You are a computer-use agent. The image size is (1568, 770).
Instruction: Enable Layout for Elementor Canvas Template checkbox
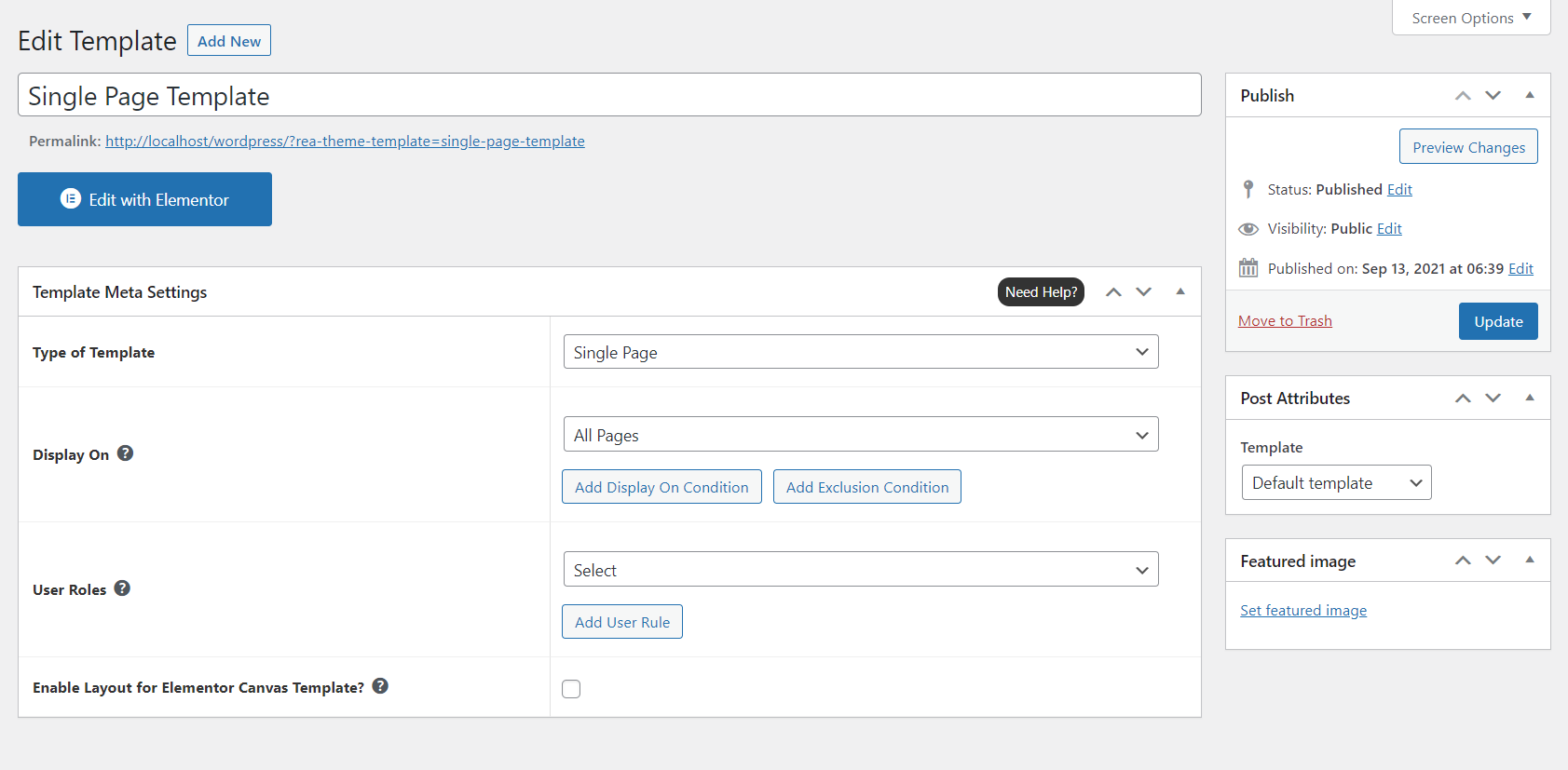571,689
